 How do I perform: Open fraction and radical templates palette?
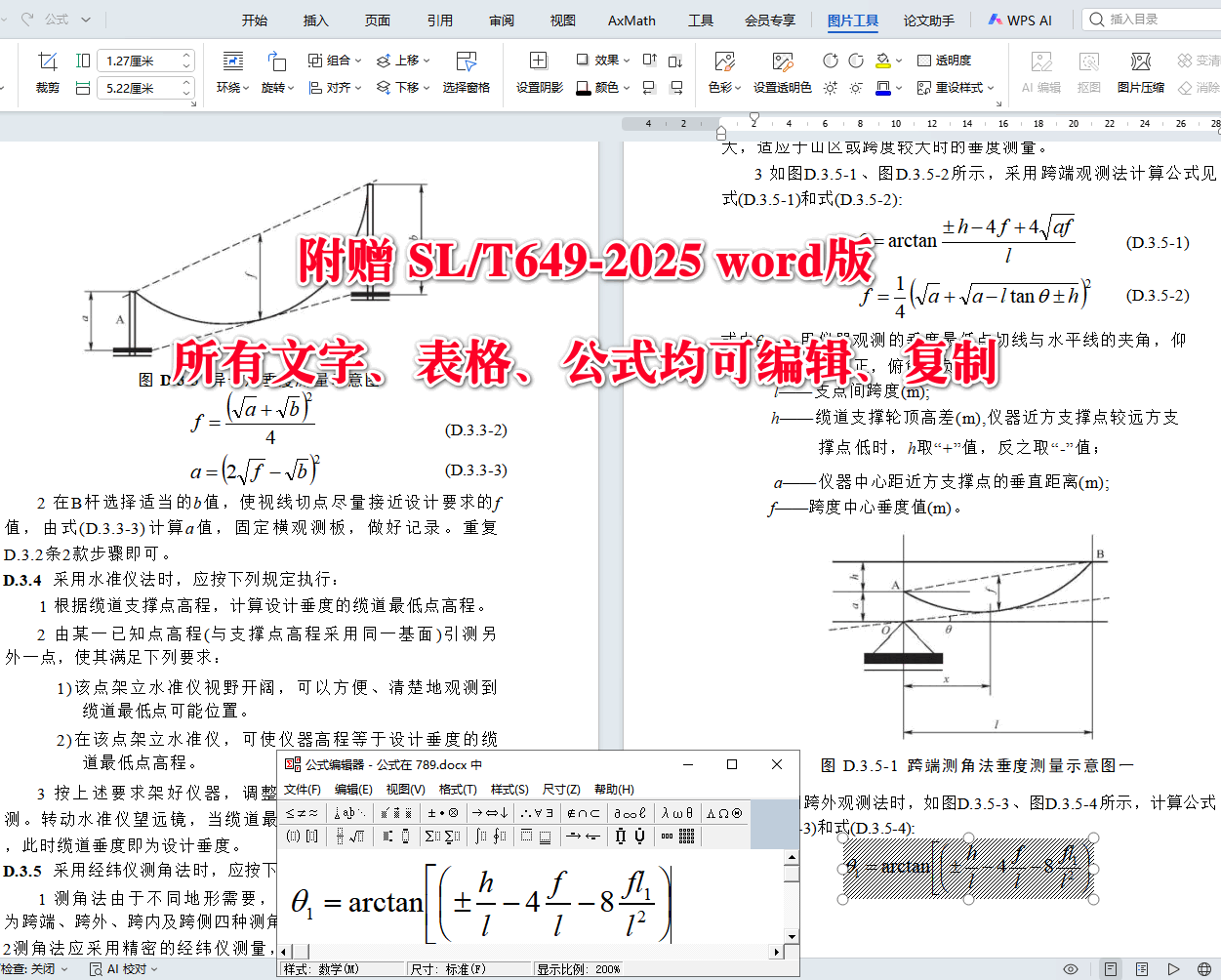[x=349, y=836]
